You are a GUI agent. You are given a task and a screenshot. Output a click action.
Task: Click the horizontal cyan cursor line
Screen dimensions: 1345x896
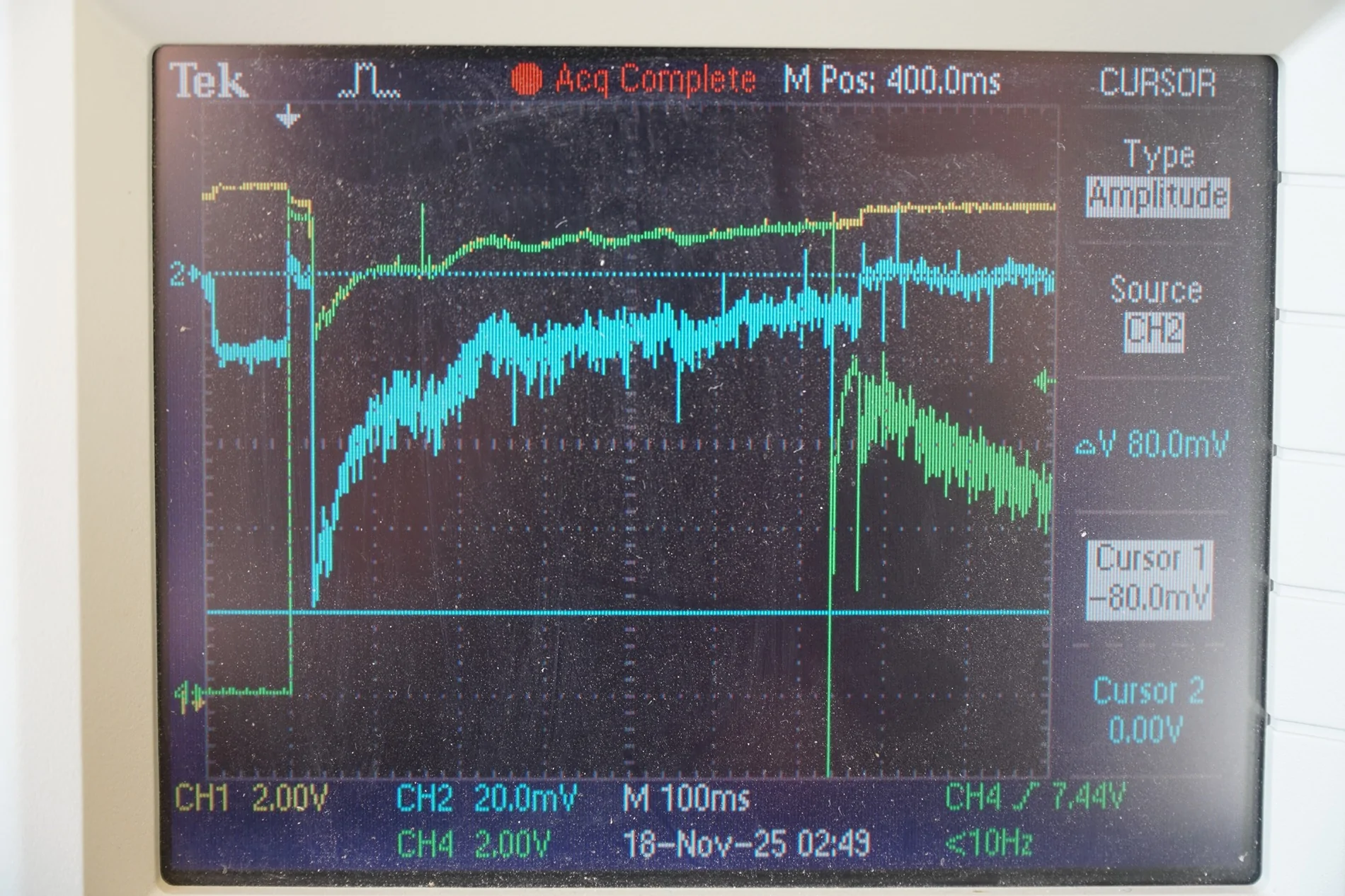628,612
